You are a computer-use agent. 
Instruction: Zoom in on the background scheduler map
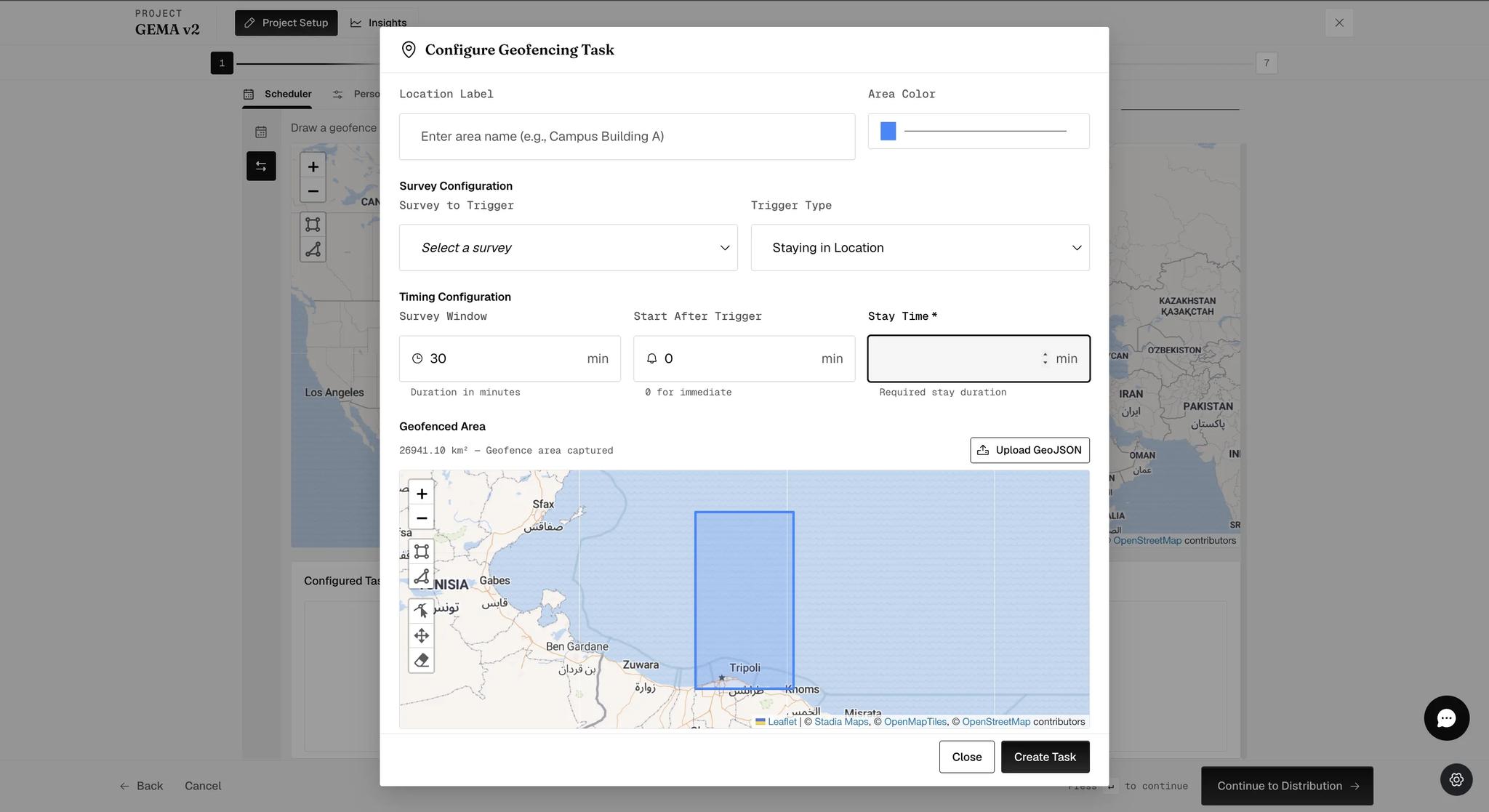point(313,166)
